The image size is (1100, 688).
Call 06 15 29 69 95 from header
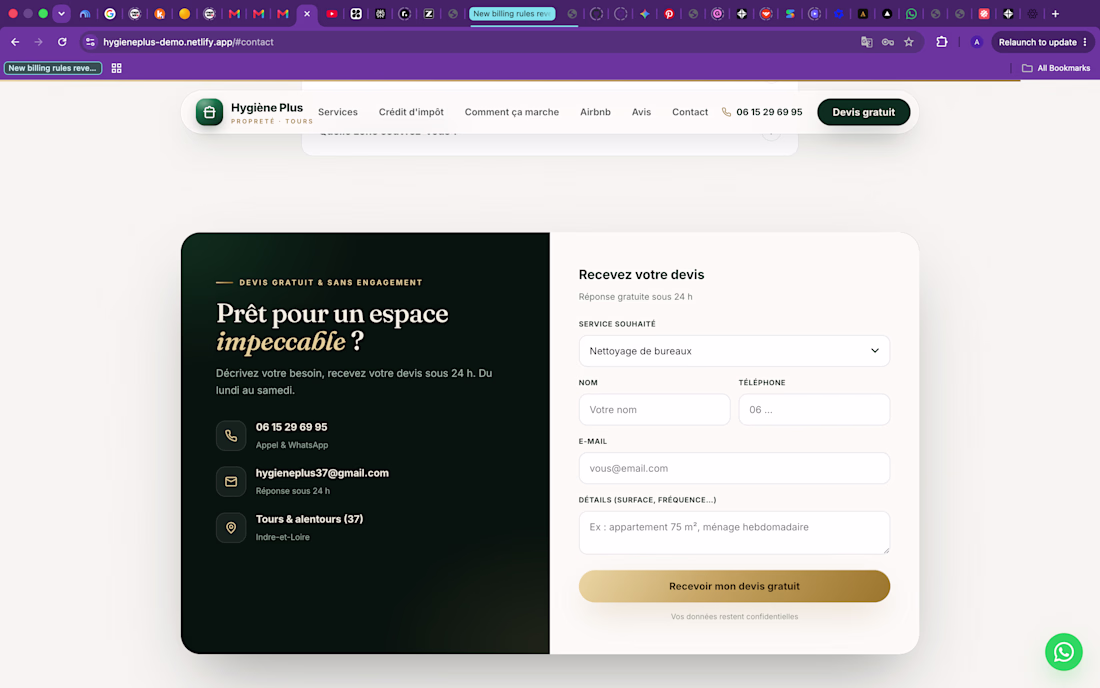[x=762, y=112]
